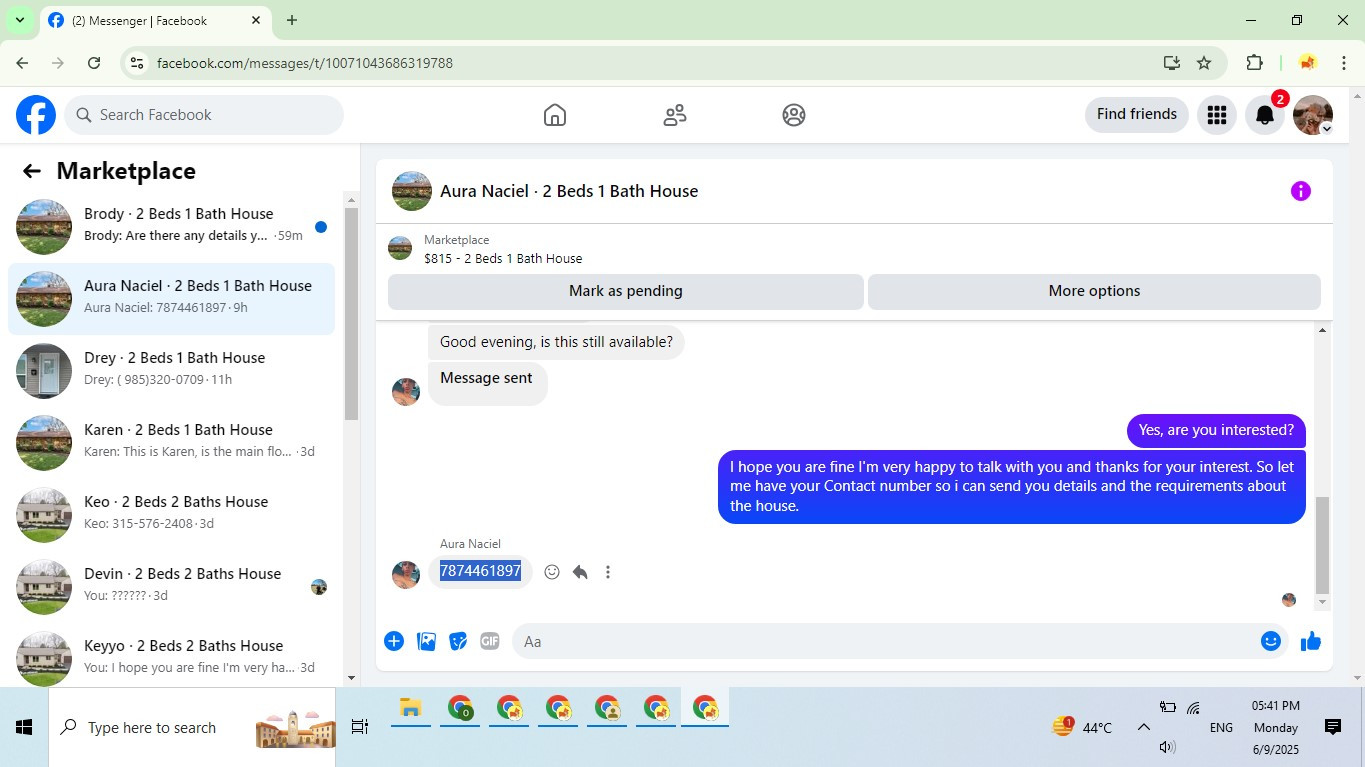Click the ENG language indicator
Image resolution: width=1365 pixels, height=767 pixels.
tap(1221, 728)
